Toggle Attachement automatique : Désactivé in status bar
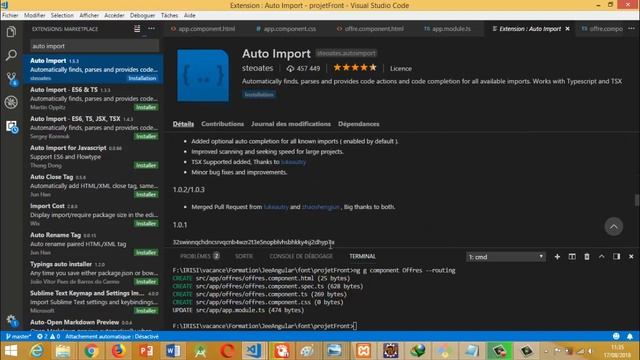This screenshot has height=360, width=640. (x=112, y=336)
